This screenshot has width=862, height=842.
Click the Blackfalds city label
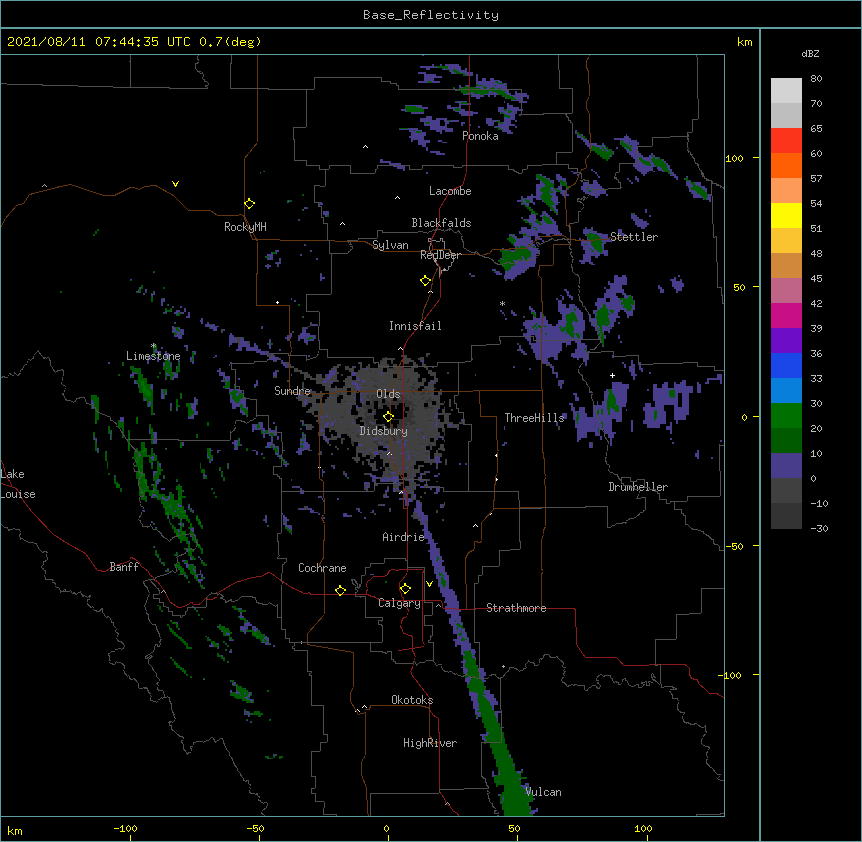(441, 223)
